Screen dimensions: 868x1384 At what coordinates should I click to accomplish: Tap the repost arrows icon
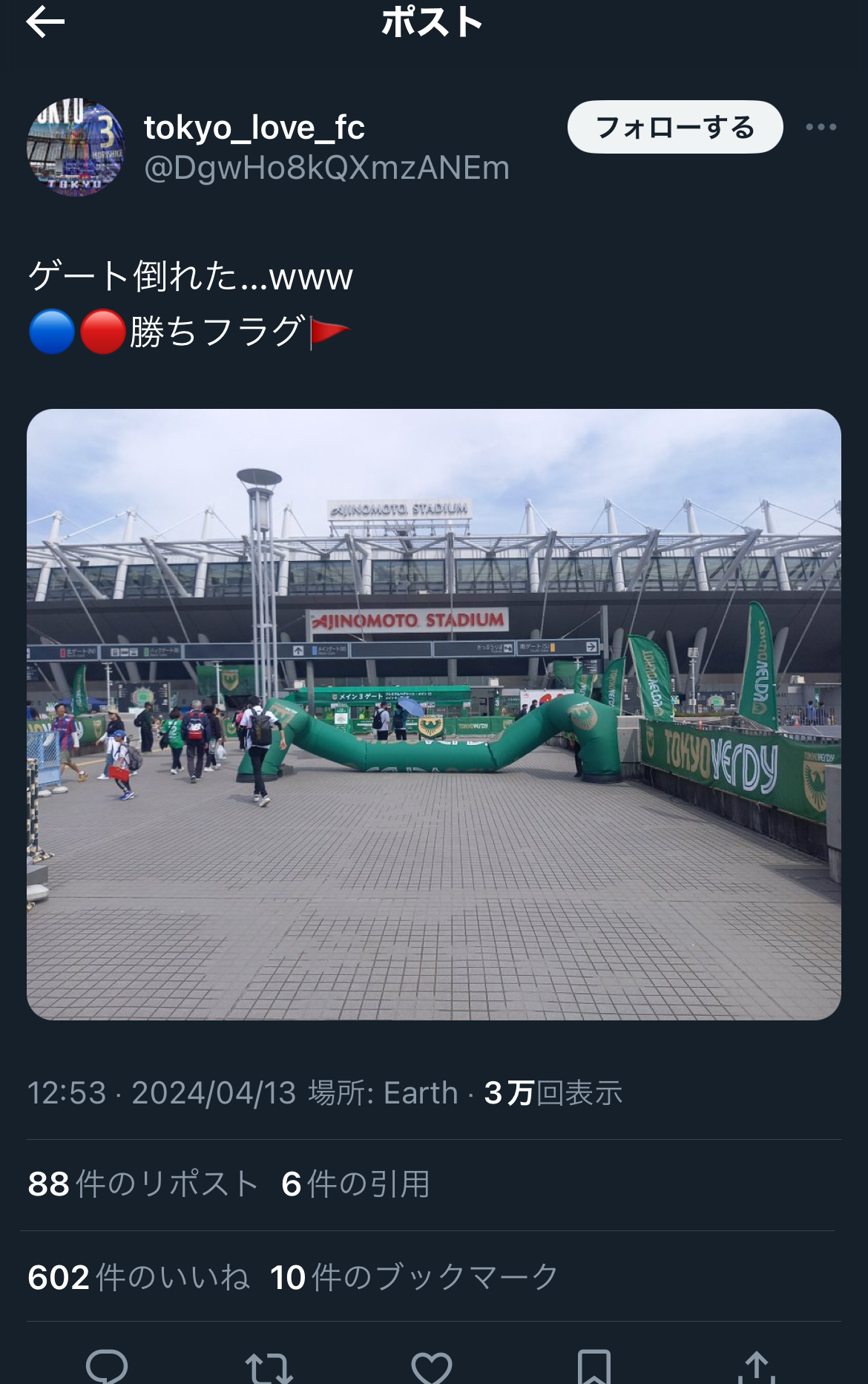pyautogui.click(x=269, y=1367)
